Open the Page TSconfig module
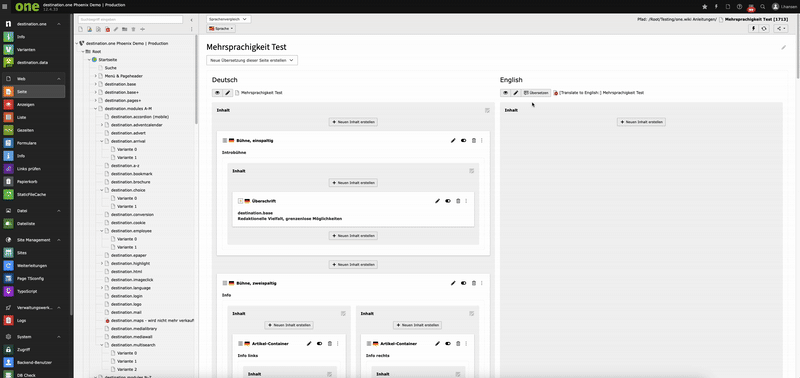Screen dimensions: 800x378 coord(33,279)
